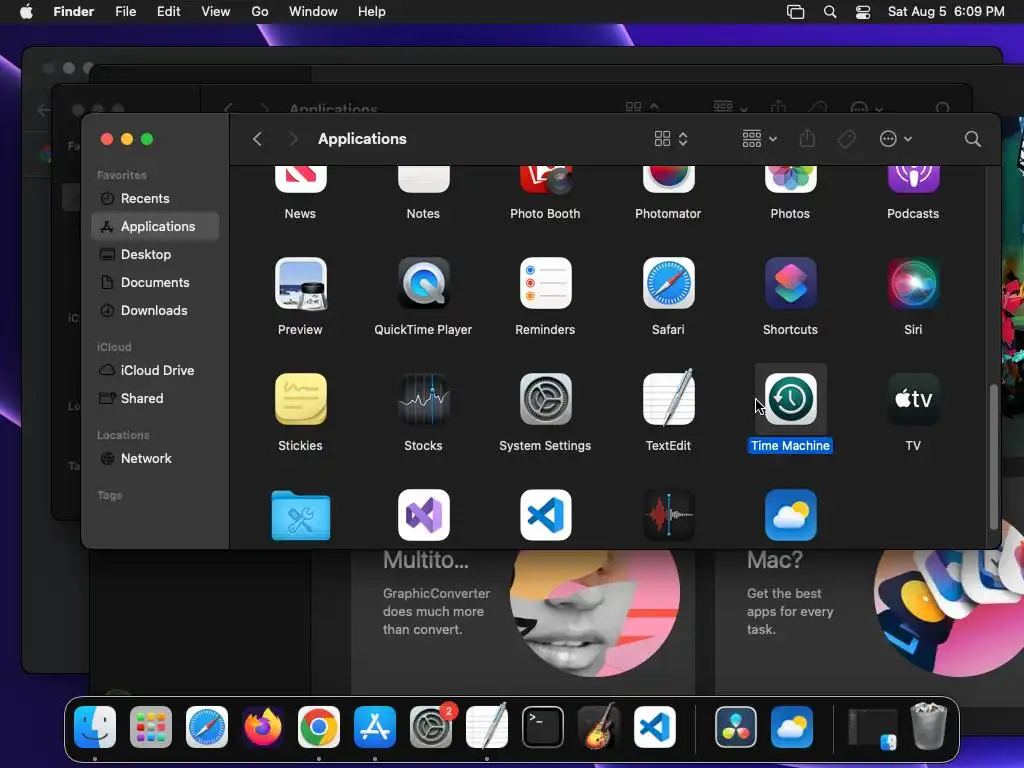This screenshot has width=1024, height=768.
Task: Open Google Chrome from the Dock
Action: pos(319,727)
